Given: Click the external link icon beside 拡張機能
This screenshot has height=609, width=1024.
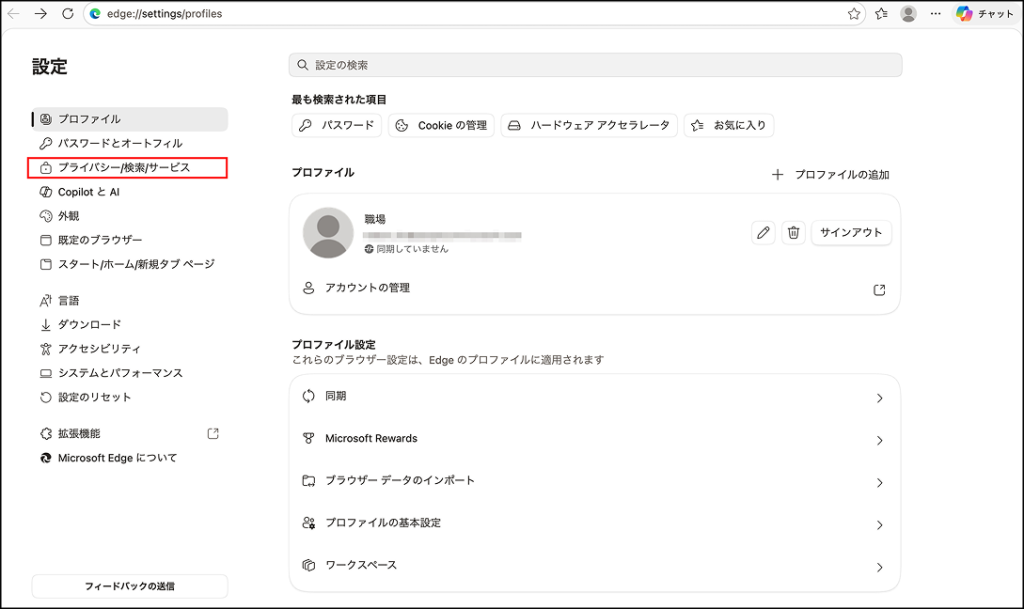Looking at the screenshot, I should point(213,433).
